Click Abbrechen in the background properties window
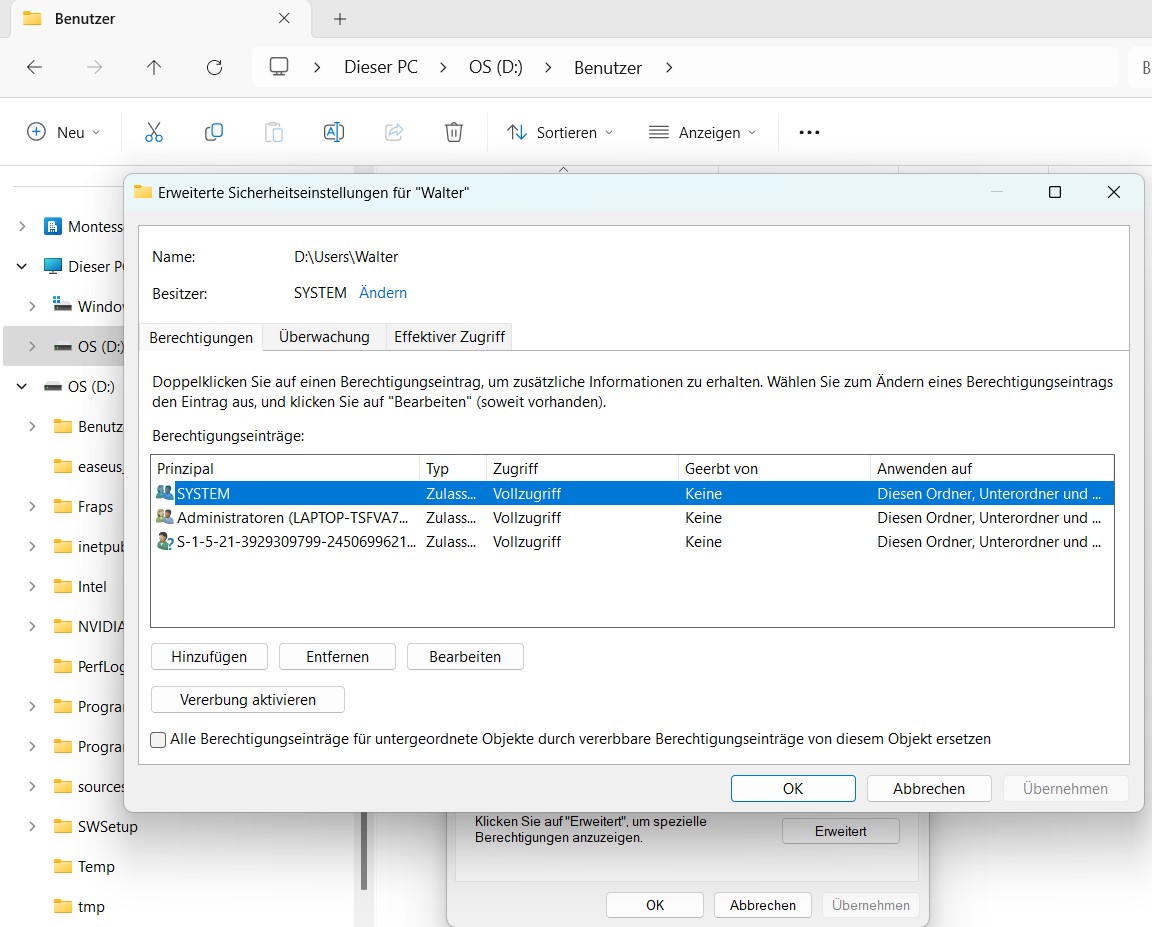Image resolution: width=1152 pixels, height=927 pixels. coord(763,905)
